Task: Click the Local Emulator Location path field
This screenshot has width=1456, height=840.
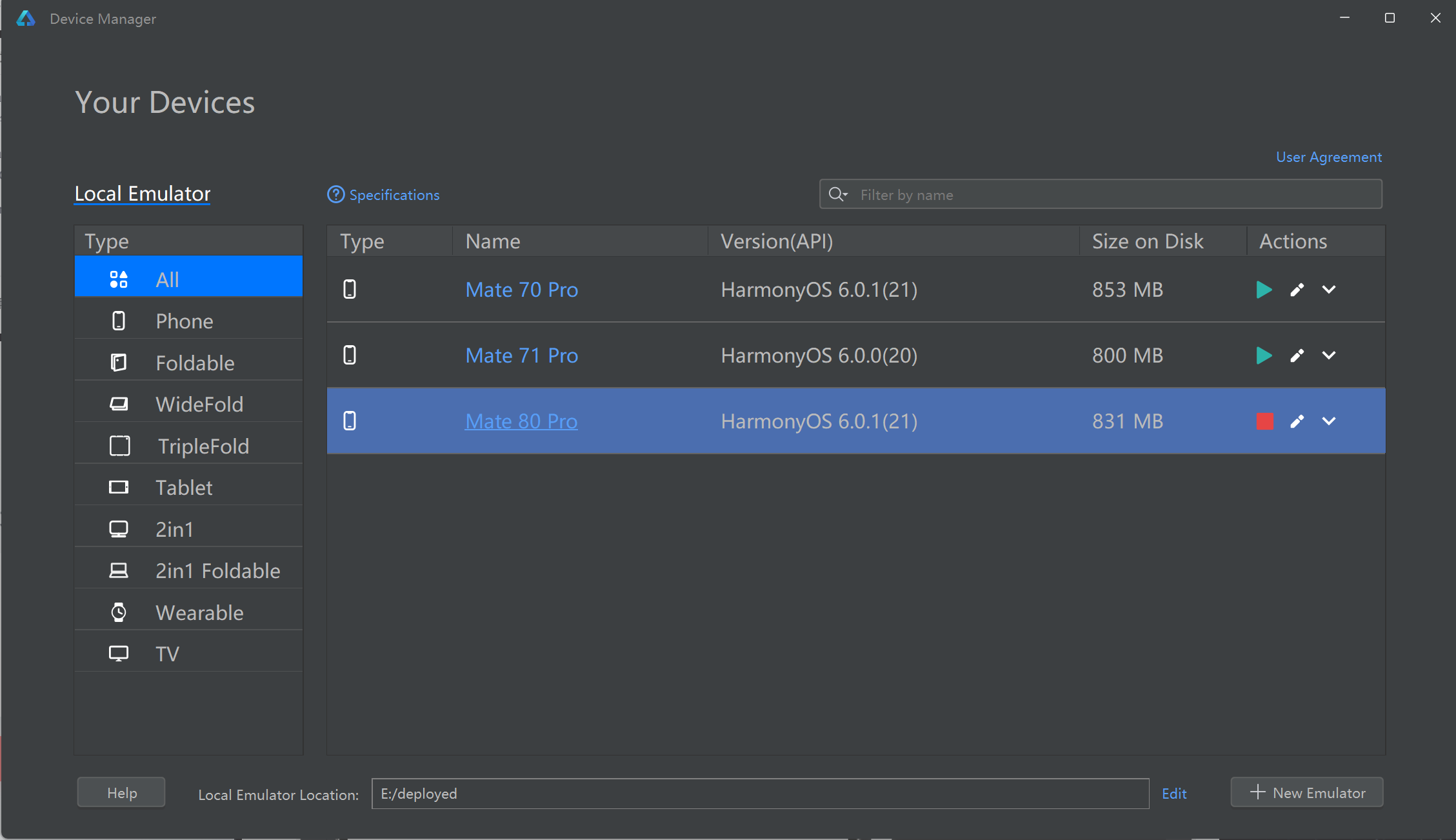Action: [x=760, y=794]
